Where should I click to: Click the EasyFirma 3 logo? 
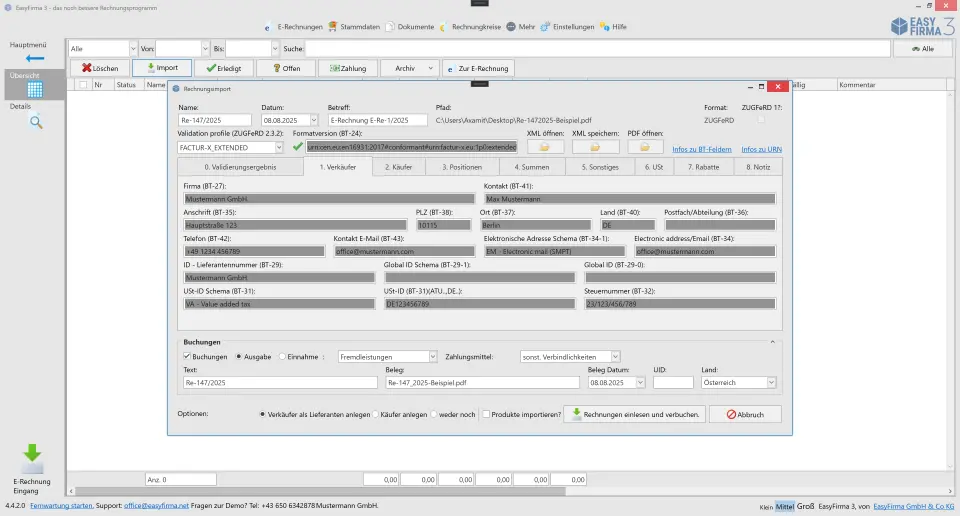click(922, 26)
